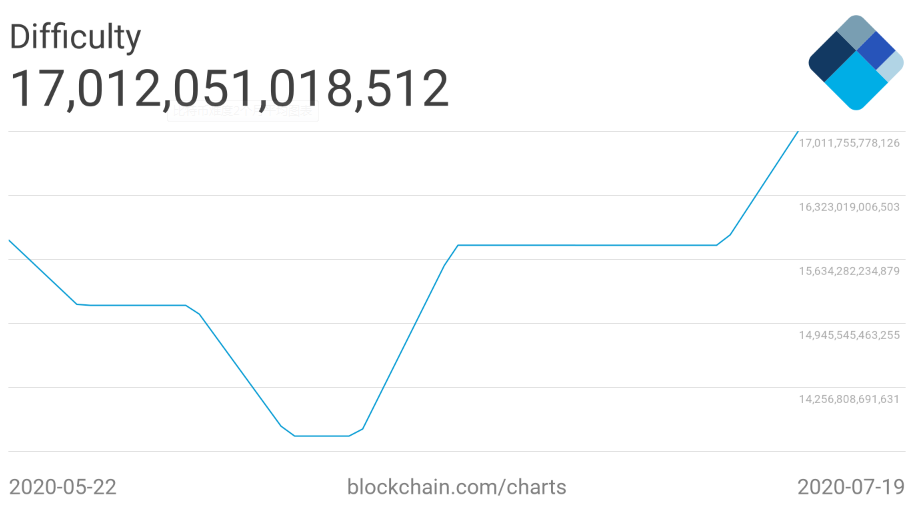Click the "Difficulty" chart title
The height and width of the screenshot is (512, 911).
(x=75, y=37)
